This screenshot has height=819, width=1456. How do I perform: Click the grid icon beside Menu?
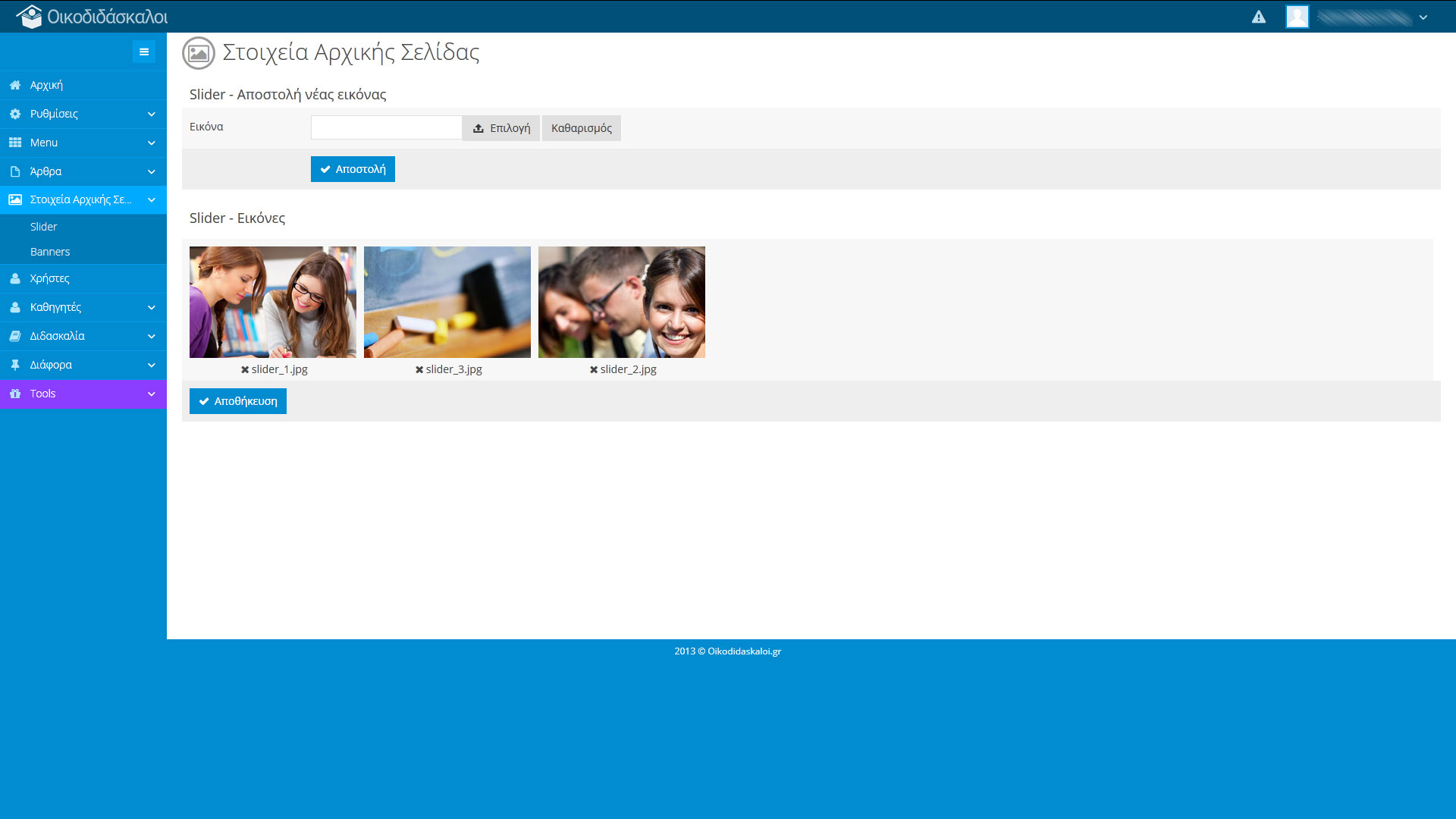(x=15, y=143)
